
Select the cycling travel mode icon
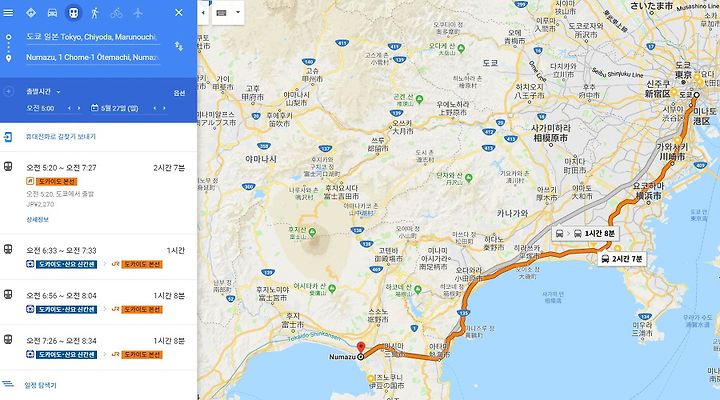116,13
